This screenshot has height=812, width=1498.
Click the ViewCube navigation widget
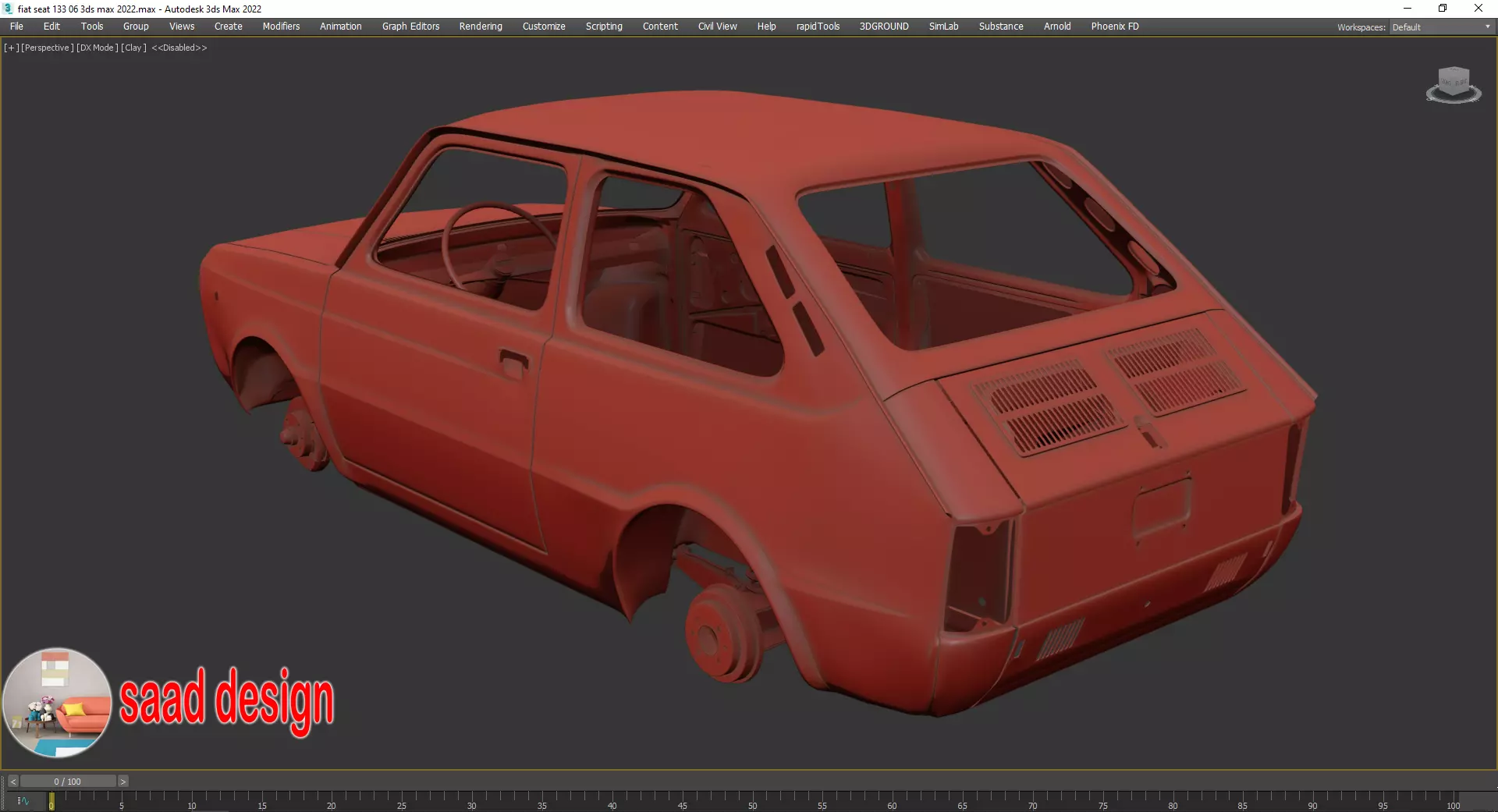click(x=1454, y=84)
